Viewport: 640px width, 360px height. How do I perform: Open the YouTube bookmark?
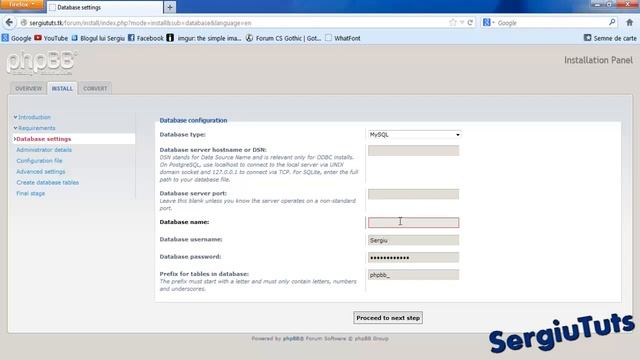click(x=51, y=38)
